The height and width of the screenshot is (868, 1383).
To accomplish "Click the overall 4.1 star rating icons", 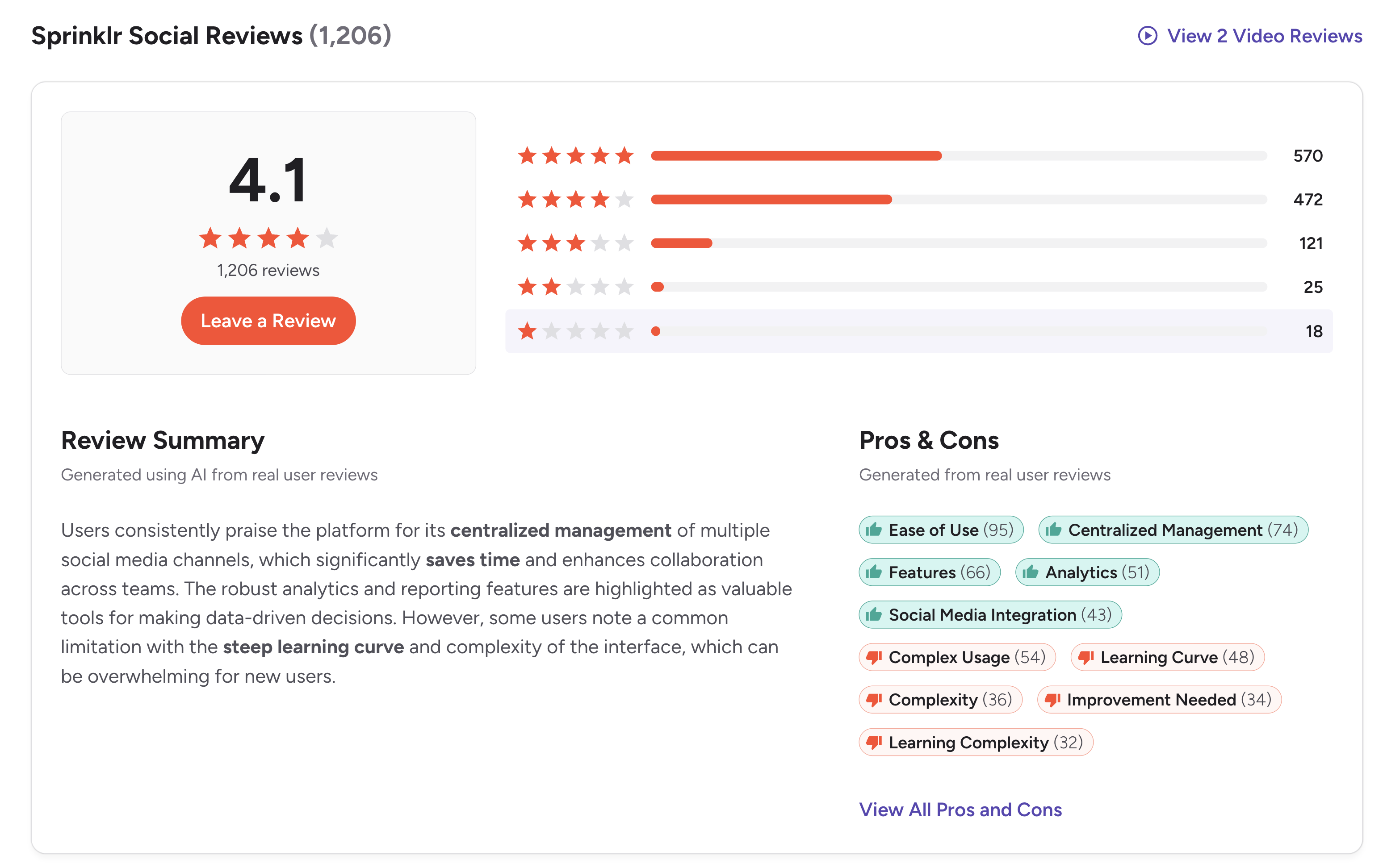I will pyautogui.click(x=268, y=238).
